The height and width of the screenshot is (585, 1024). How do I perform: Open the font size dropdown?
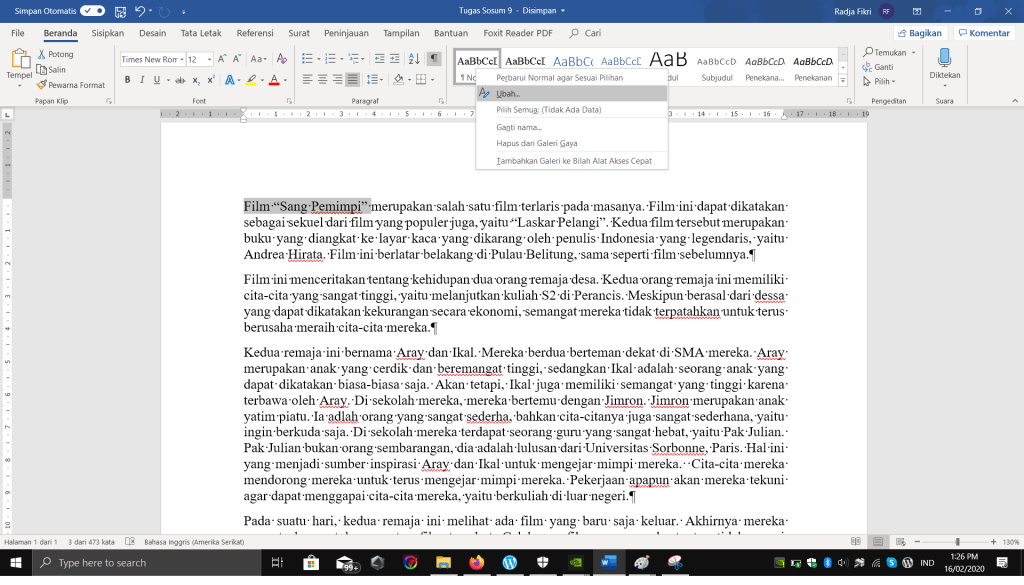pos(209,59)
